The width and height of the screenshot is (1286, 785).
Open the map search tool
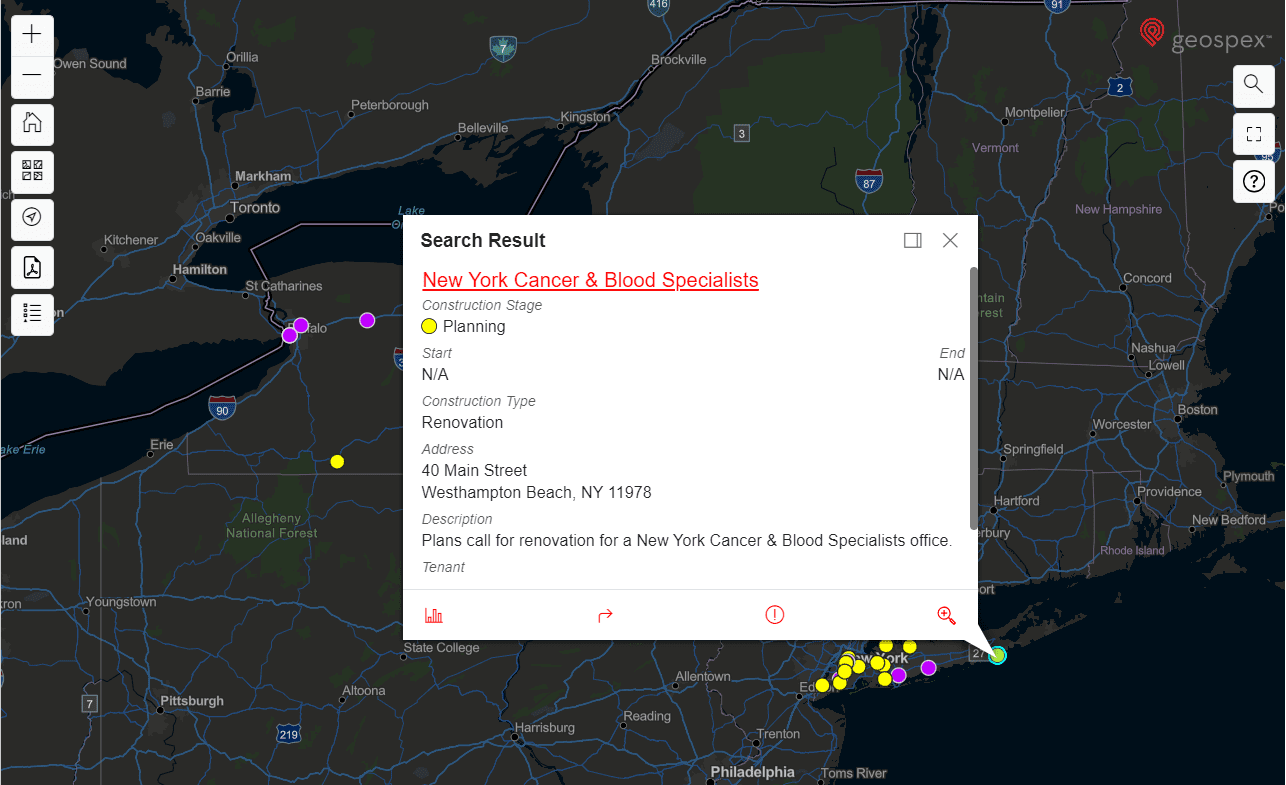point(1253,84)
